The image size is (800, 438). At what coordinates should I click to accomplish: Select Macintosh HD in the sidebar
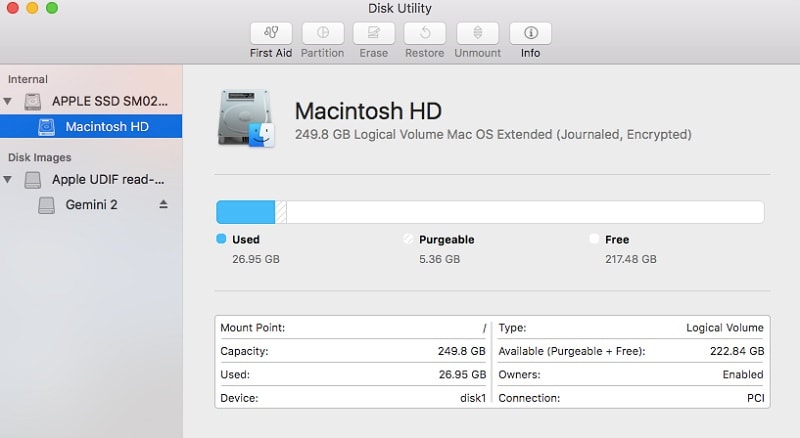pos(91,126)
